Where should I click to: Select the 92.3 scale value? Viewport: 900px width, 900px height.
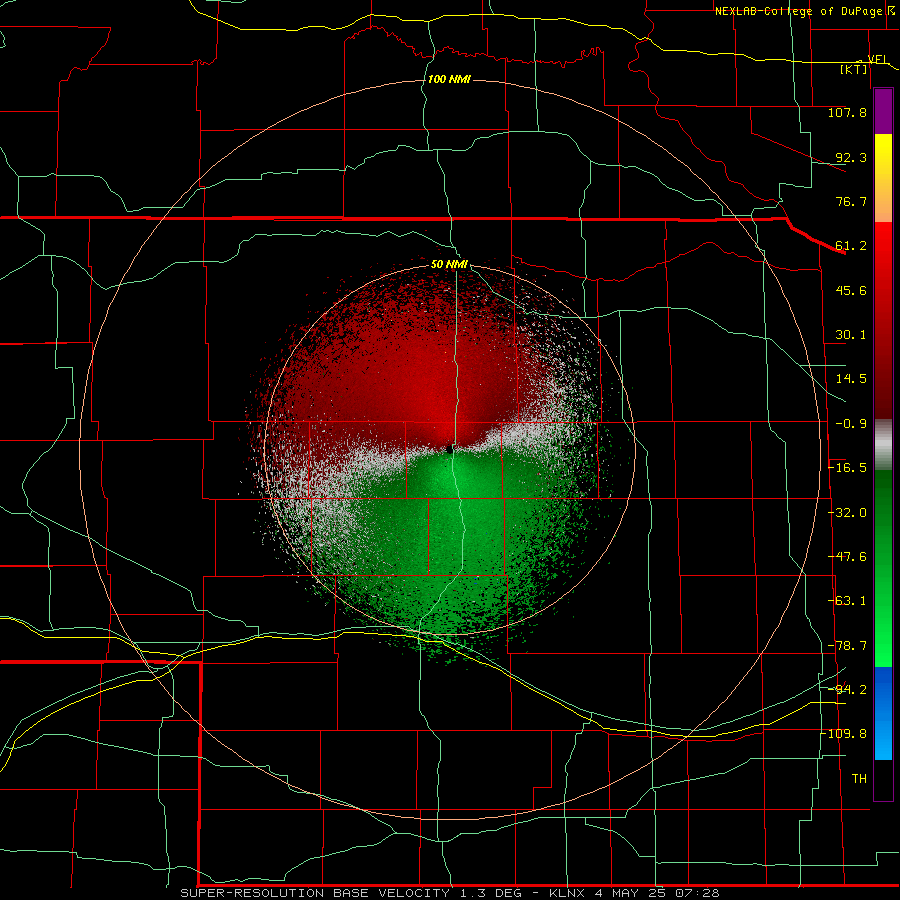point(851,157)
